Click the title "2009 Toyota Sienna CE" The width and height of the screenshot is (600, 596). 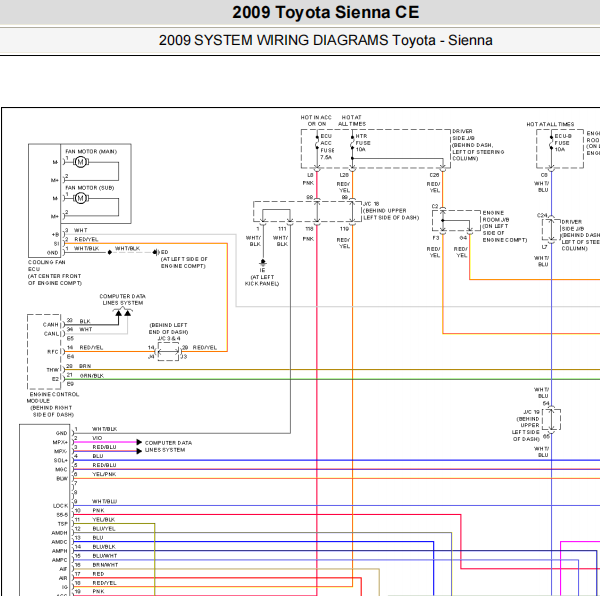click(326, 12)
